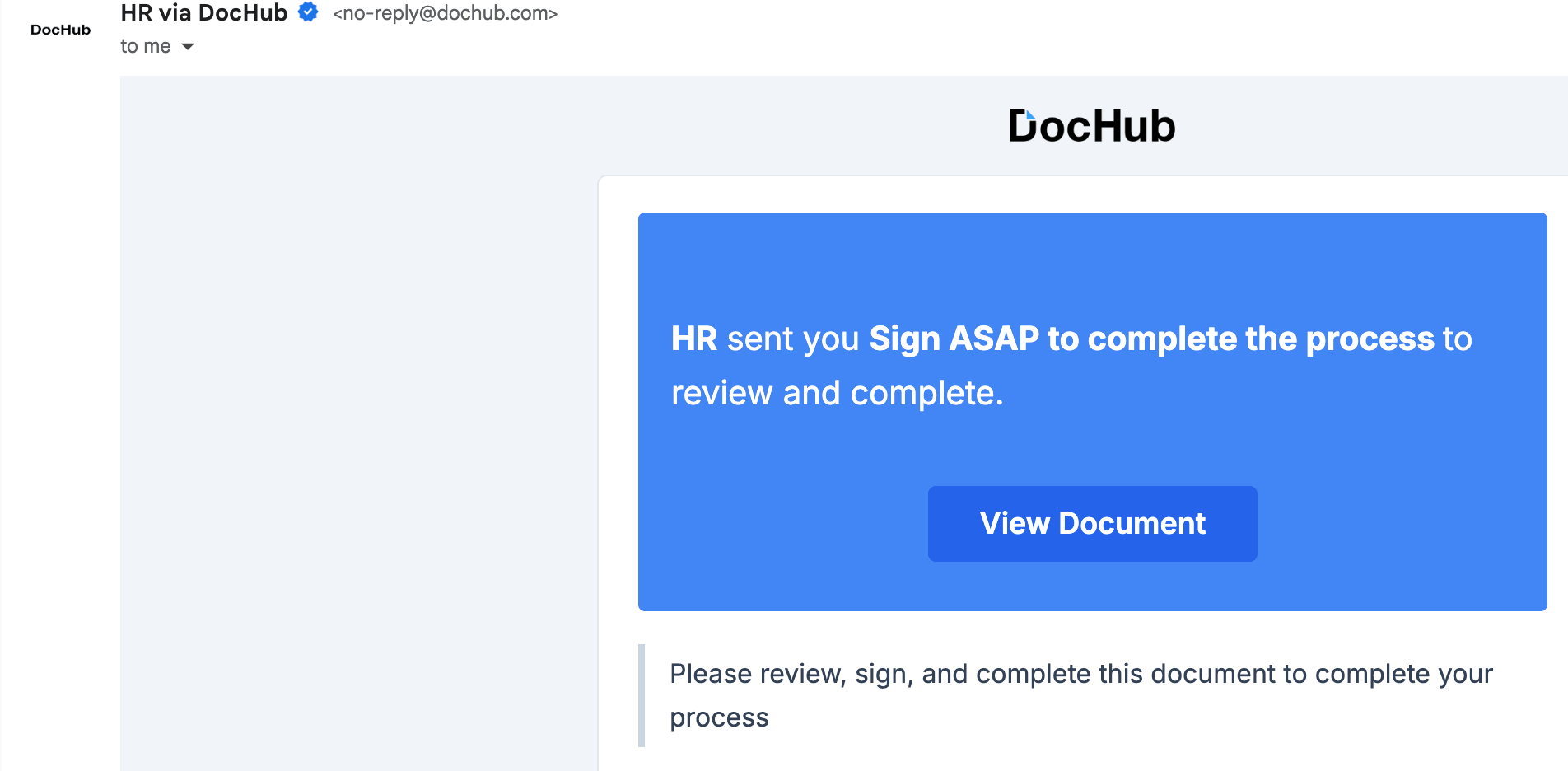Select the sender name "HR via DocHub"
Screen dimensions: 1568x771
203,12
